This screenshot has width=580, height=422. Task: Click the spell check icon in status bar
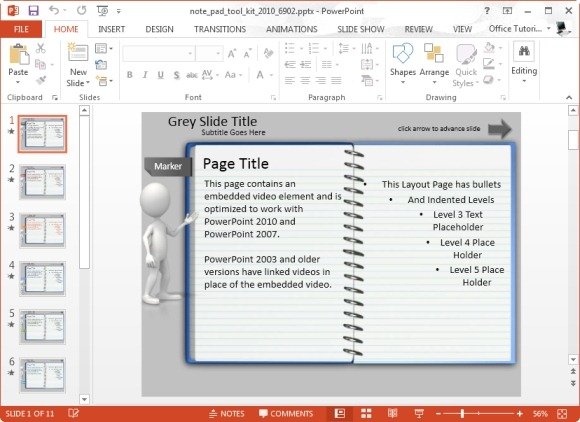tap(73, 413)
